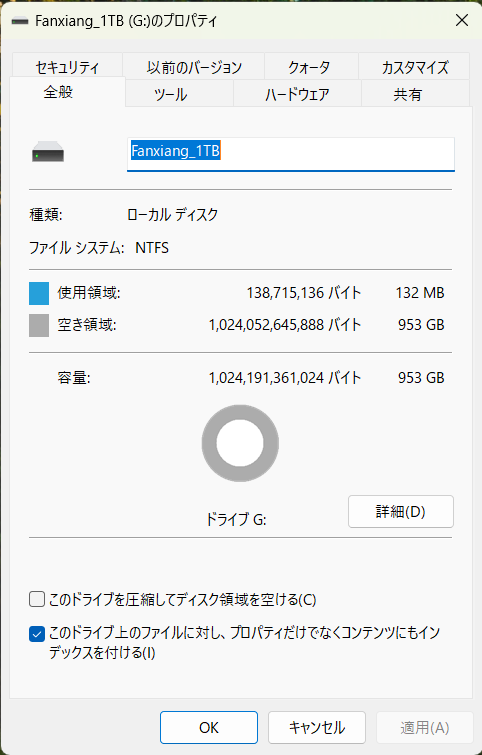Click the small drive icon in the title bar
Screen dimensions: 482x755
pos(20,21)
